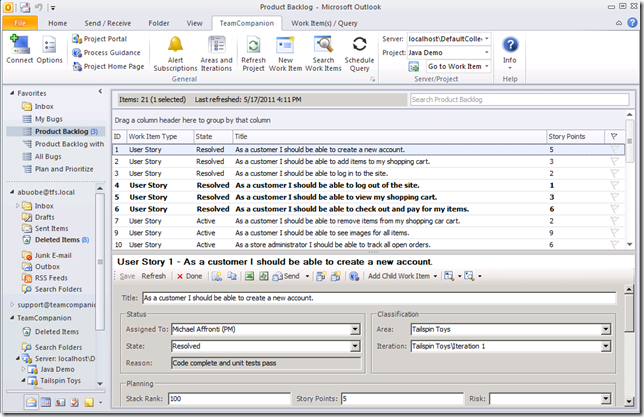Switch to Notes in the navigation bar

(89, 402)
